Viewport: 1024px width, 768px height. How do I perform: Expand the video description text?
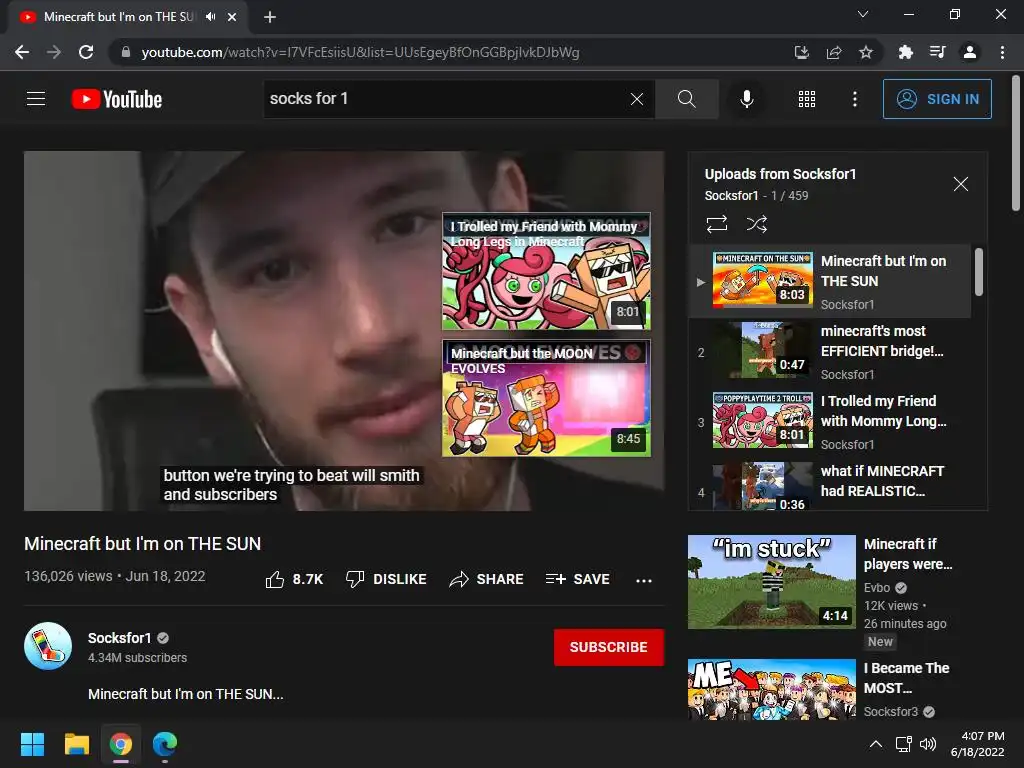coord(185,694)
